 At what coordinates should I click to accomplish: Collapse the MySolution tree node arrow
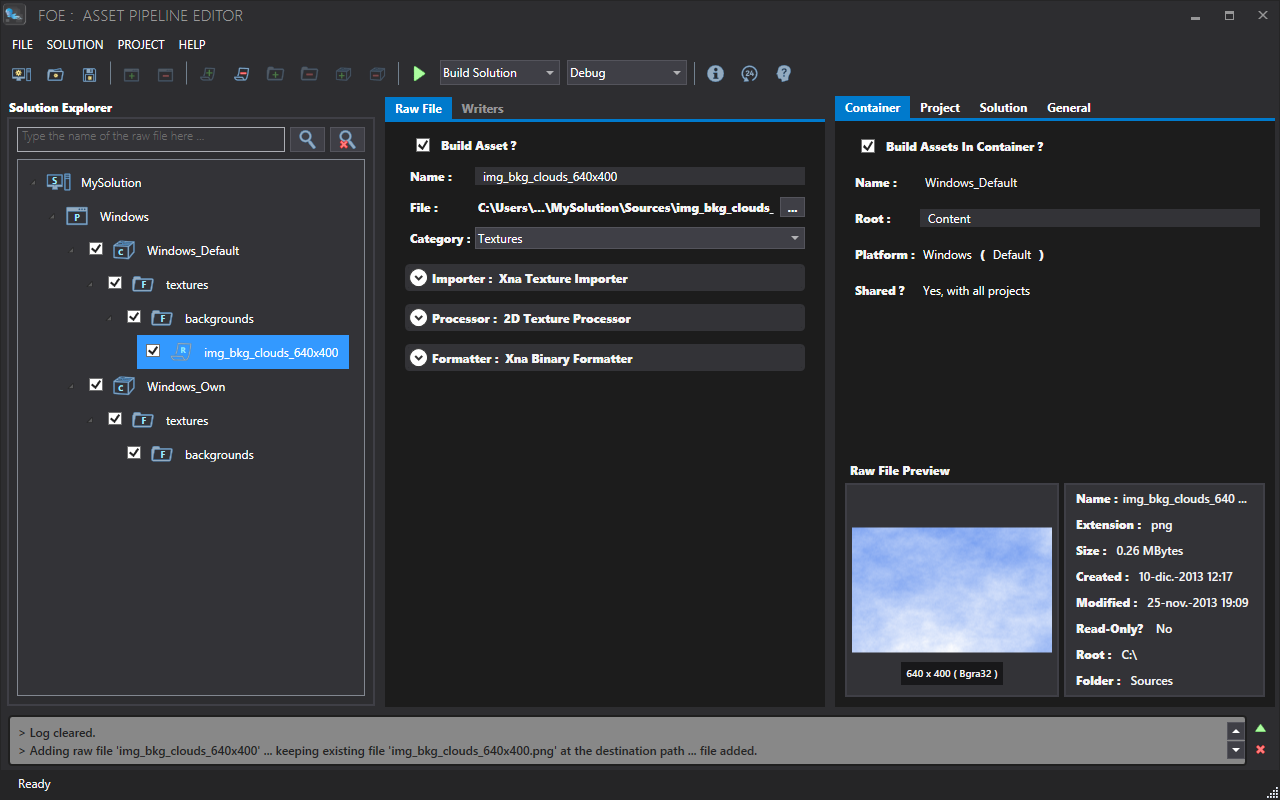(33, 183)
